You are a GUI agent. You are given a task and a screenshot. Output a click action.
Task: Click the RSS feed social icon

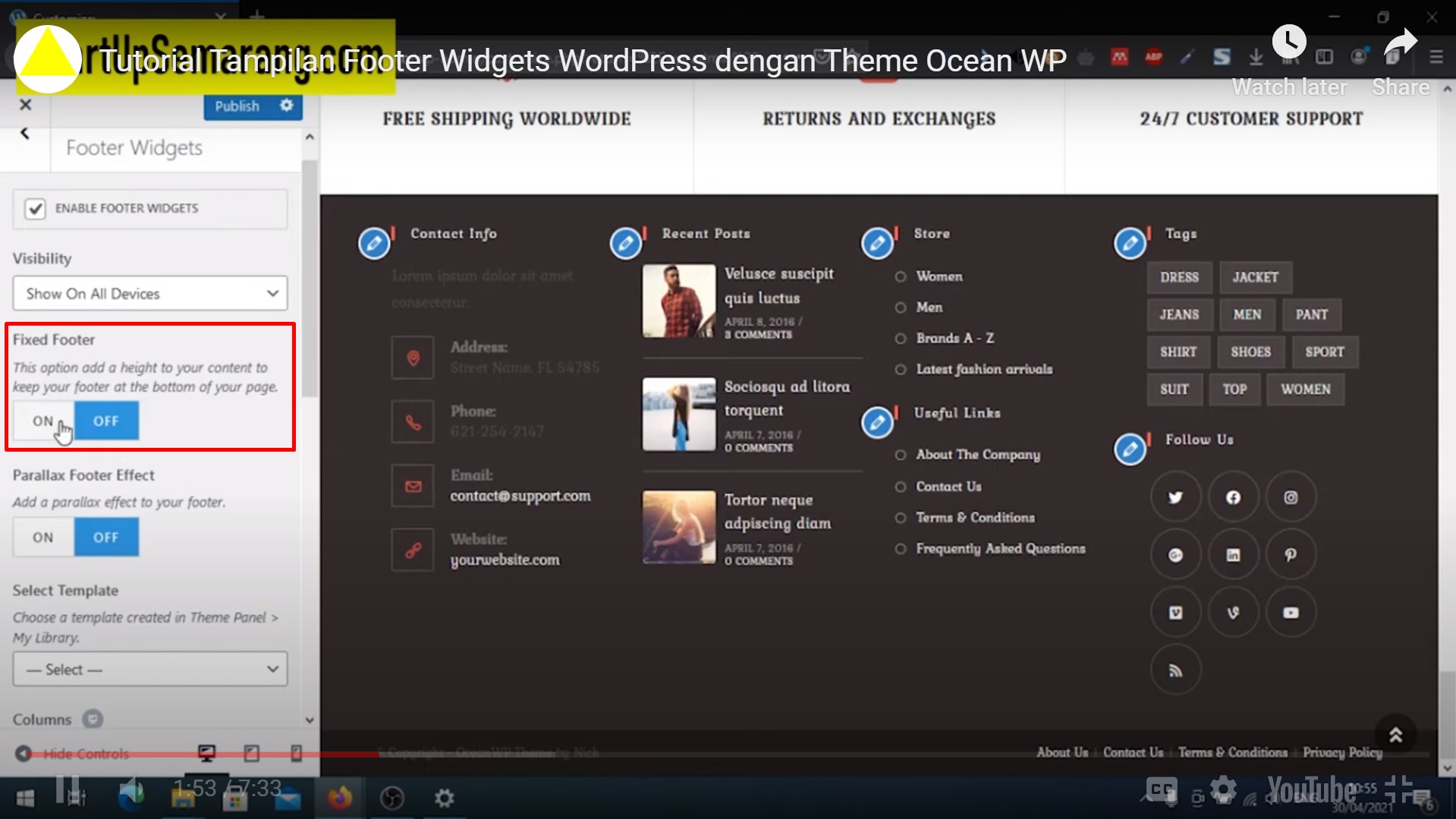[x=1175, y=671]
